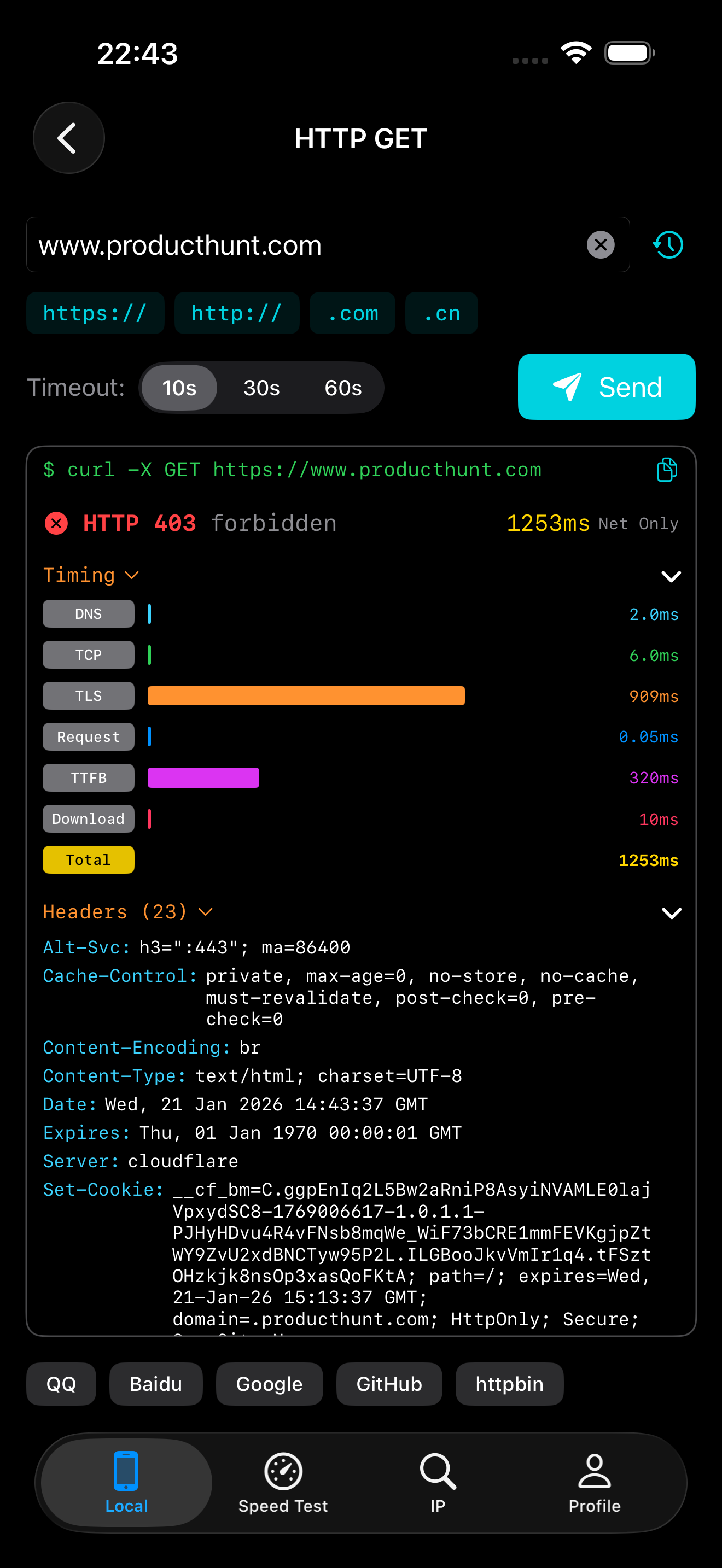Select 10s timeout

point(179,388)
